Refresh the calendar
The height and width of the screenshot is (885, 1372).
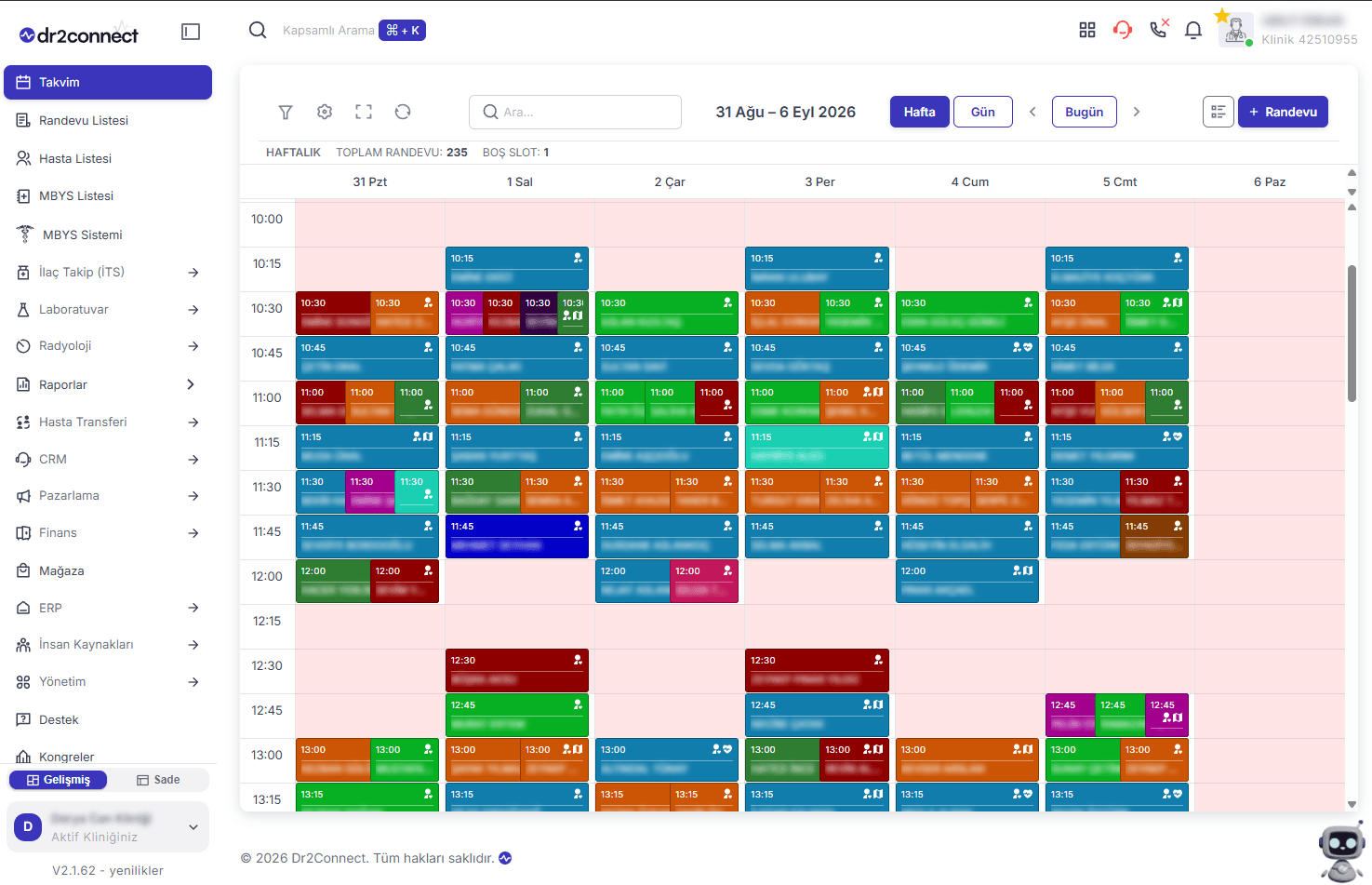coord(403,112)
